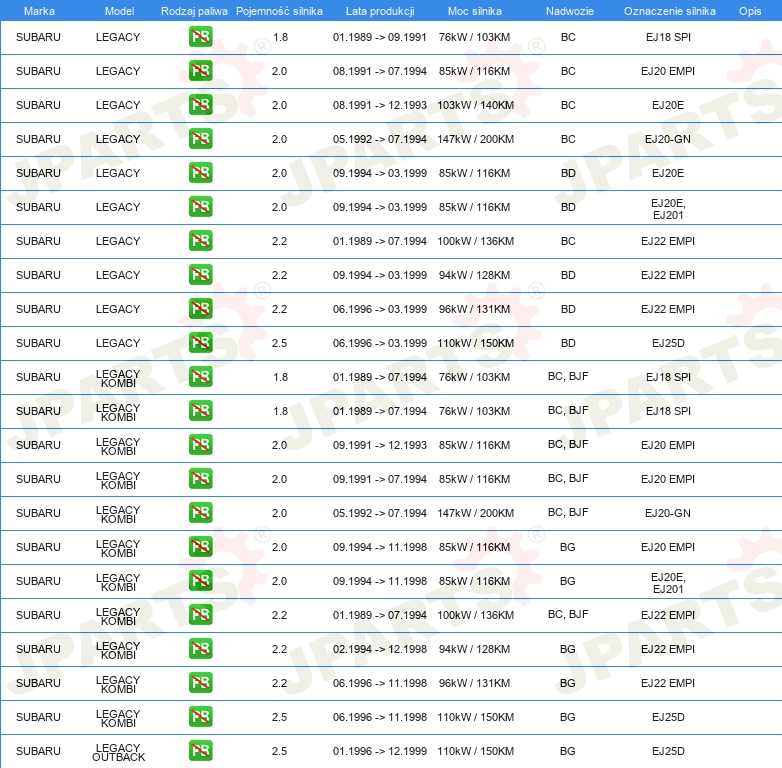Click fuel icon in Legacy 2.2 BC 100kW row
This screenshot has height=768, width=782.
click(200, 241)
